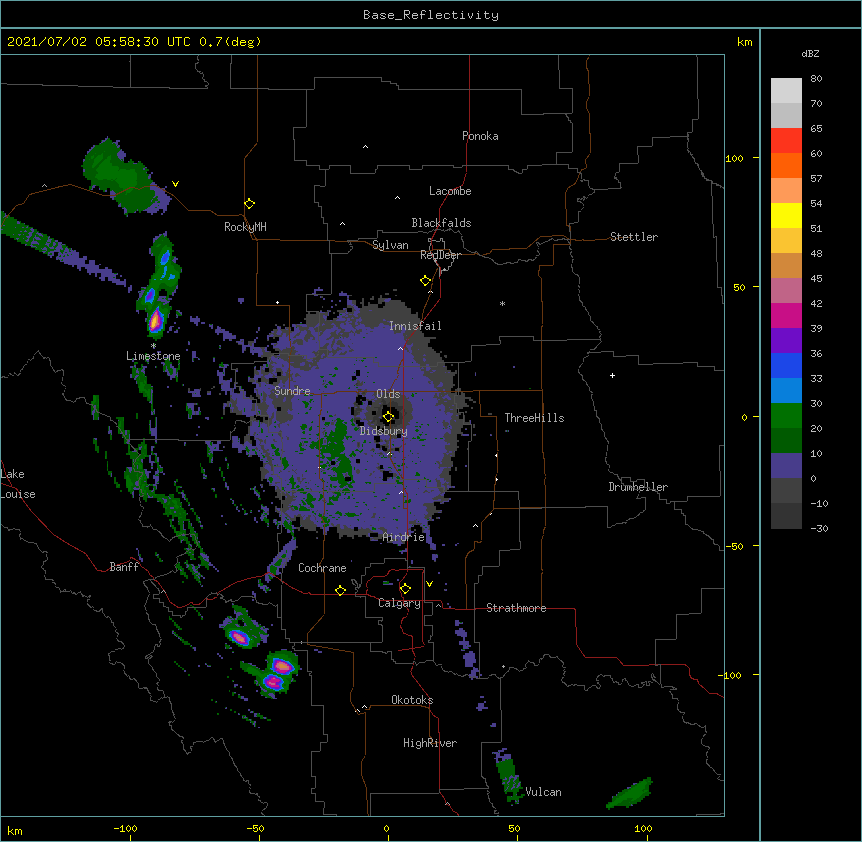
Task: Click the Cochrane label
Action: click(x=322, y=568)
